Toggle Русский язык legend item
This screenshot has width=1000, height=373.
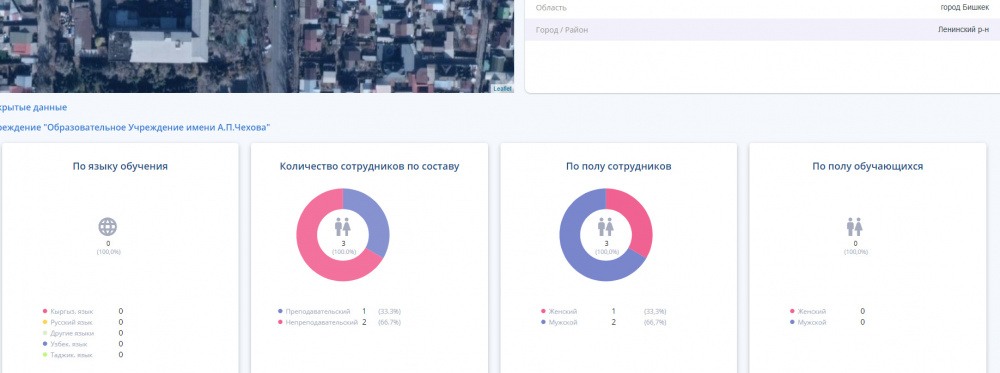point(68,322)
